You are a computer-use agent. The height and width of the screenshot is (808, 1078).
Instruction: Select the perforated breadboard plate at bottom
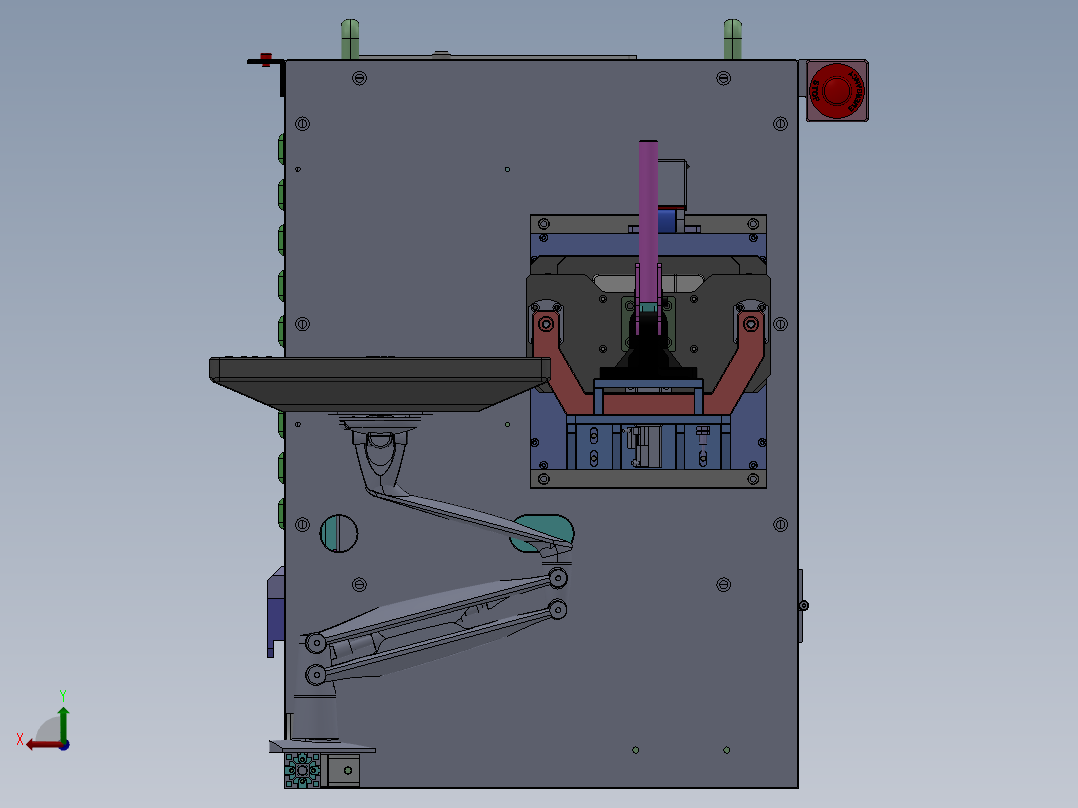tap(300, 770)
